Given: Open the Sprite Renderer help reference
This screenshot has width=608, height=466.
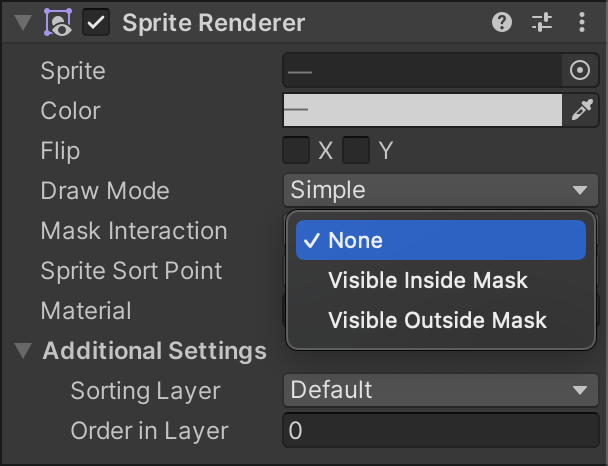Looking at the screenshot, I should click(x=502, y=22).
